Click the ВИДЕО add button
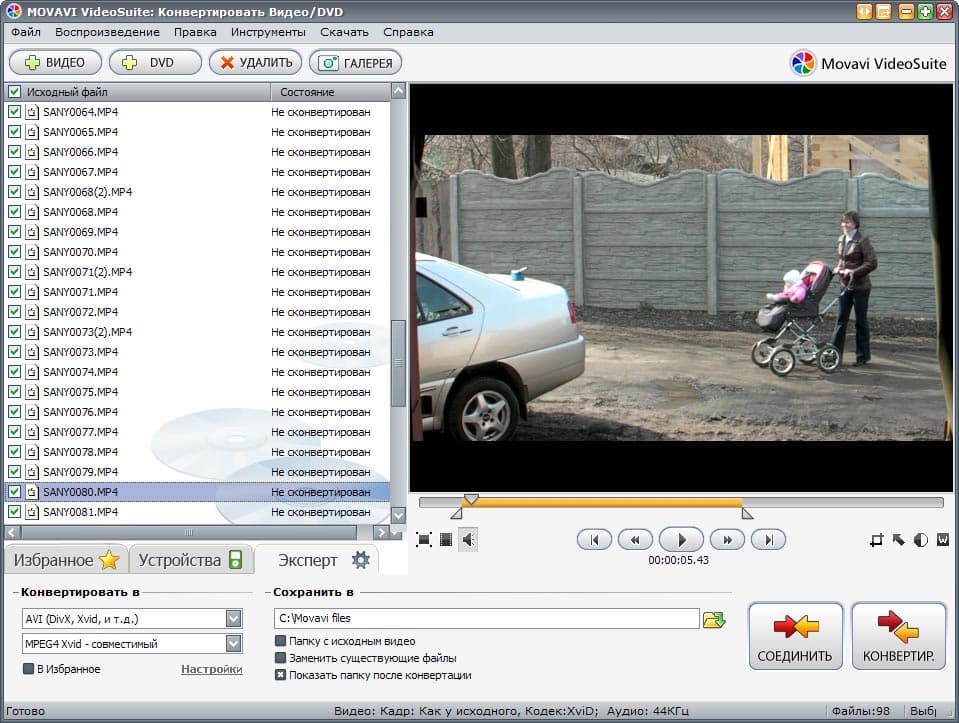 click(55, 62)
